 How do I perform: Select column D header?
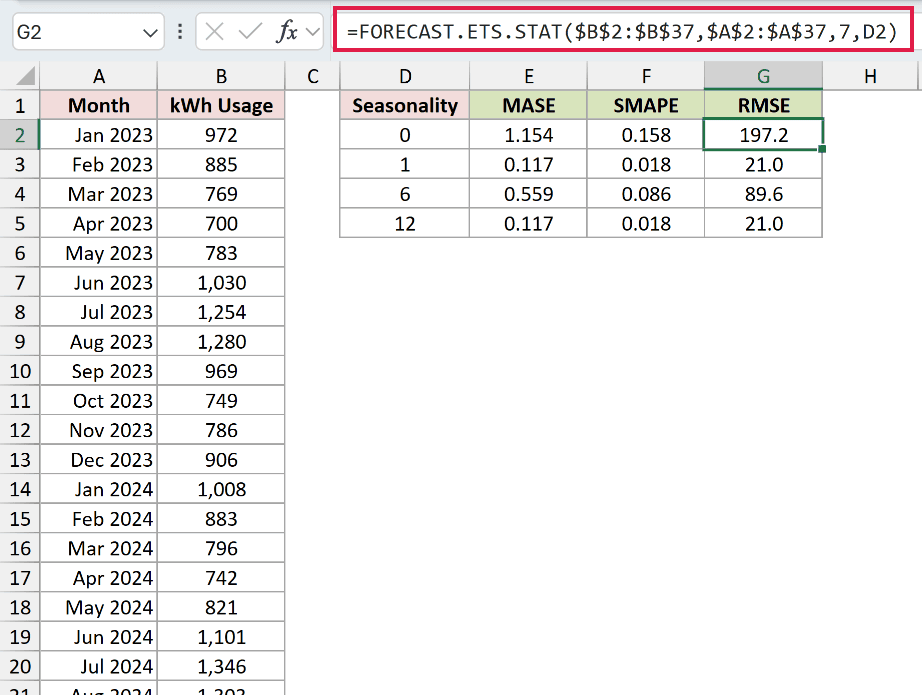click(x=405, y=76)
